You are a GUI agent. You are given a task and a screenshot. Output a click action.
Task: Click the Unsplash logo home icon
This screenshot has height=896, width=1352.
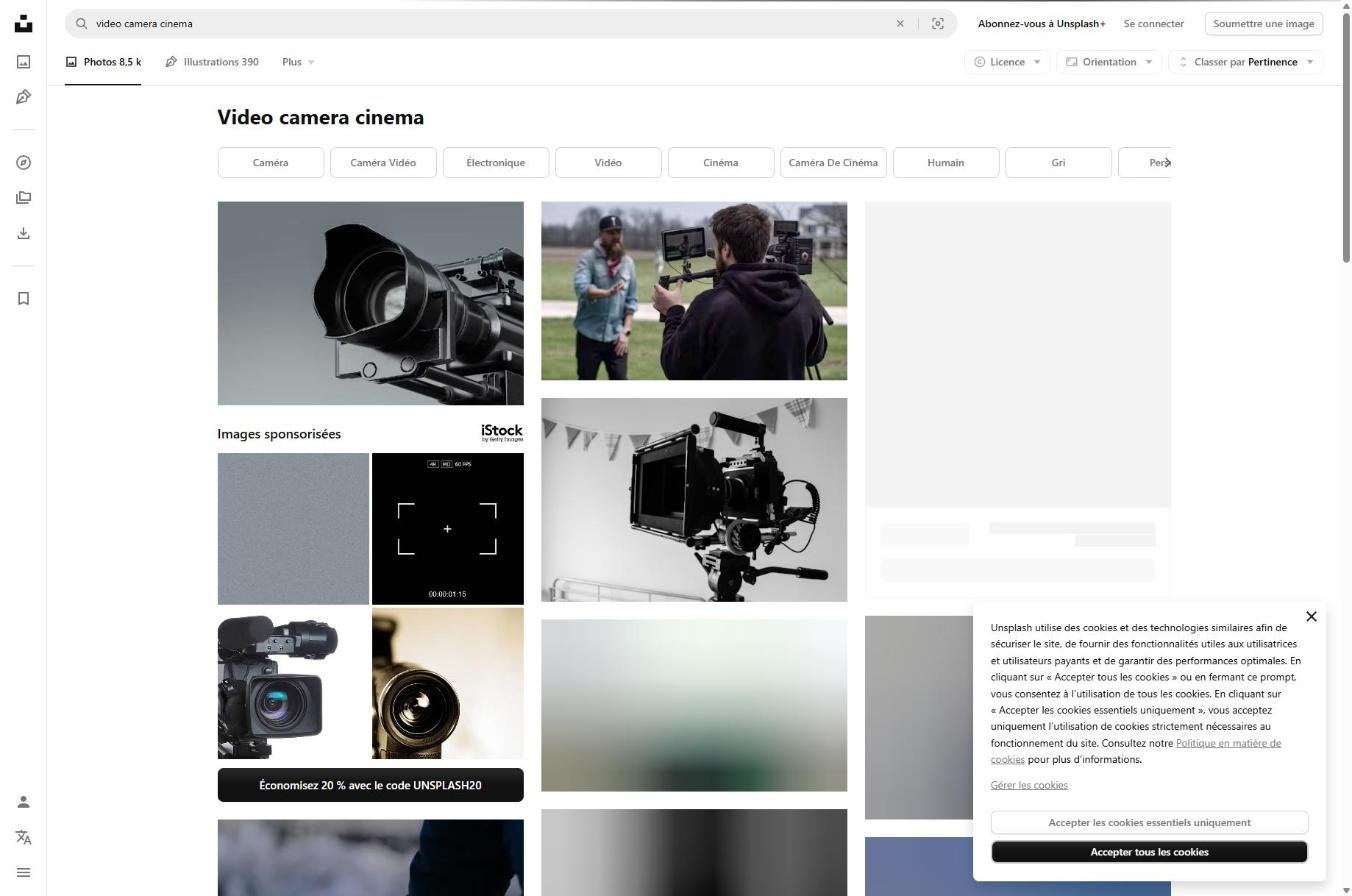(23, 24)
